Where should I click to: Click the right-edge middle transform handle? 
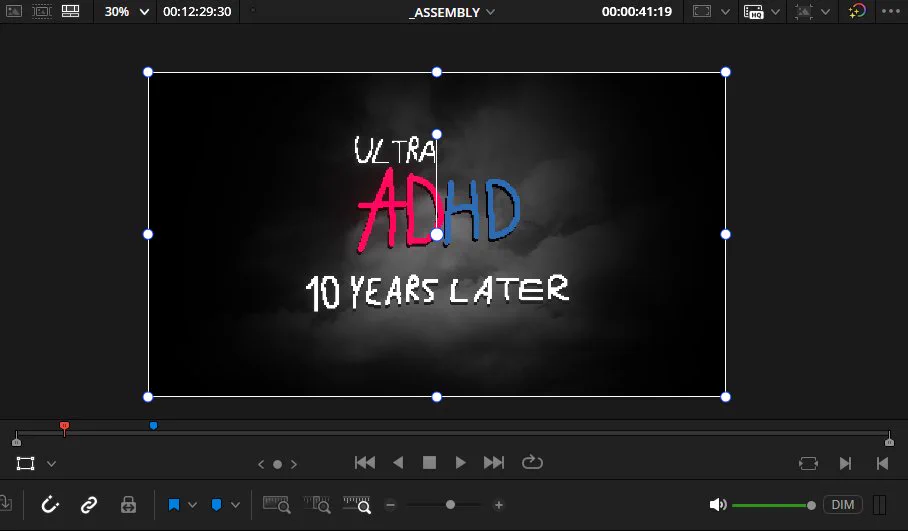(726, 235)
